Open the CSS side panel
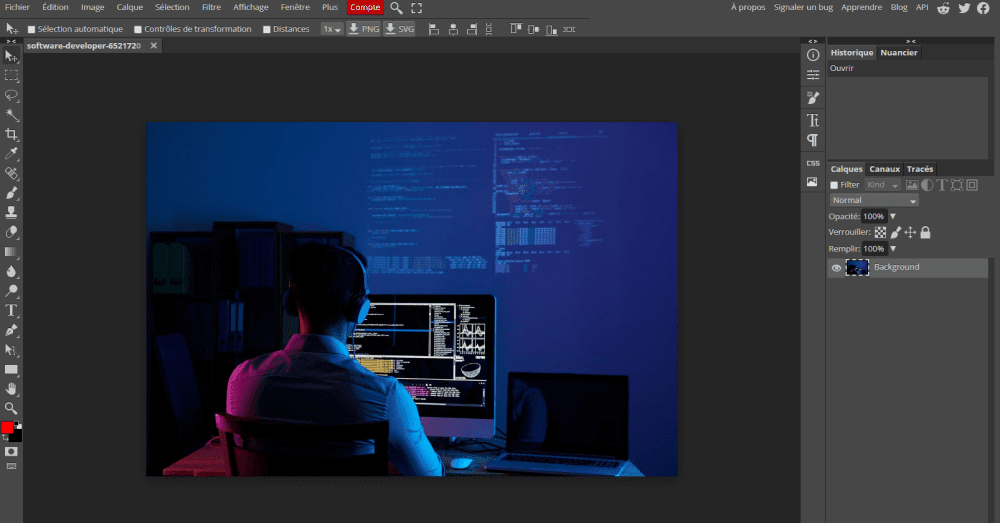 (813, 163)
